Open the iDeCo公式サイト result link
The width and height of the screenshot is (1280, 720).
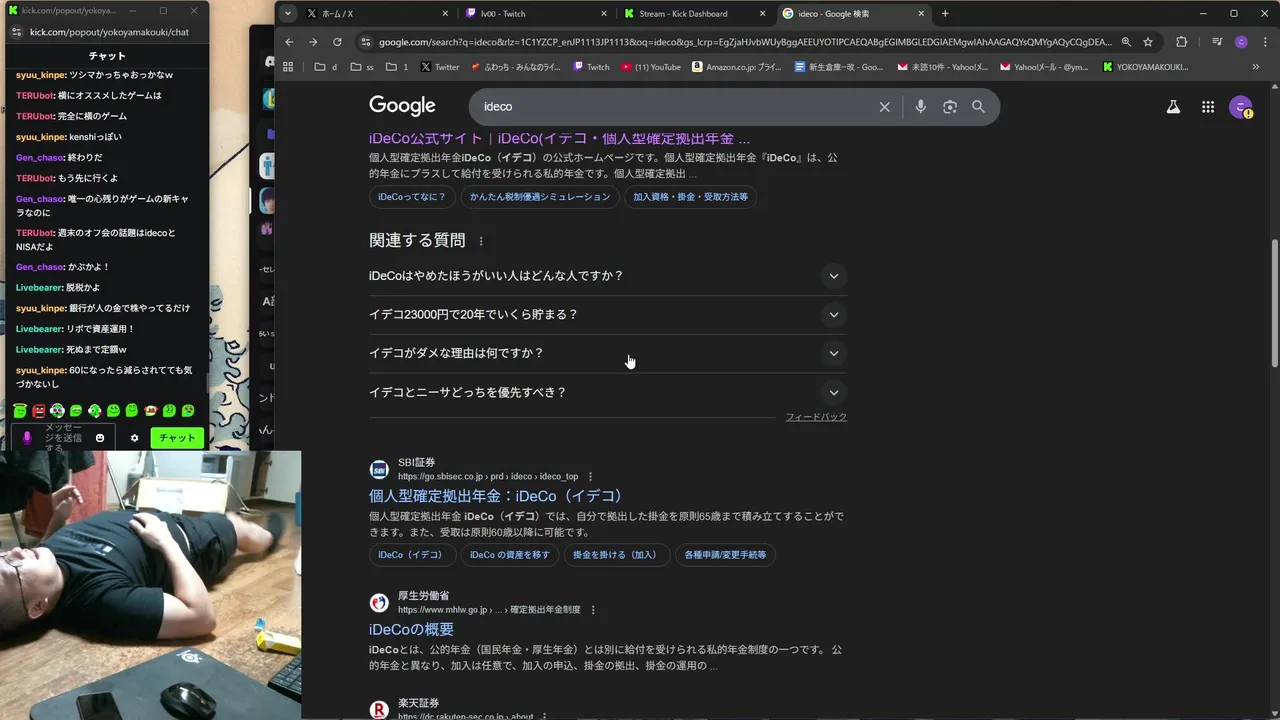pos(559,139)
